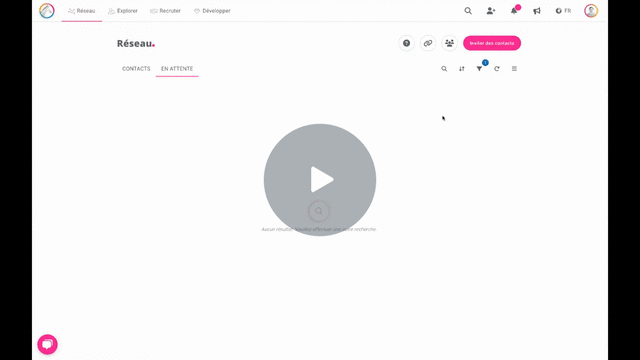Open the filter funnel with badge
Screen dimensions: 640x360
point(480,68)
